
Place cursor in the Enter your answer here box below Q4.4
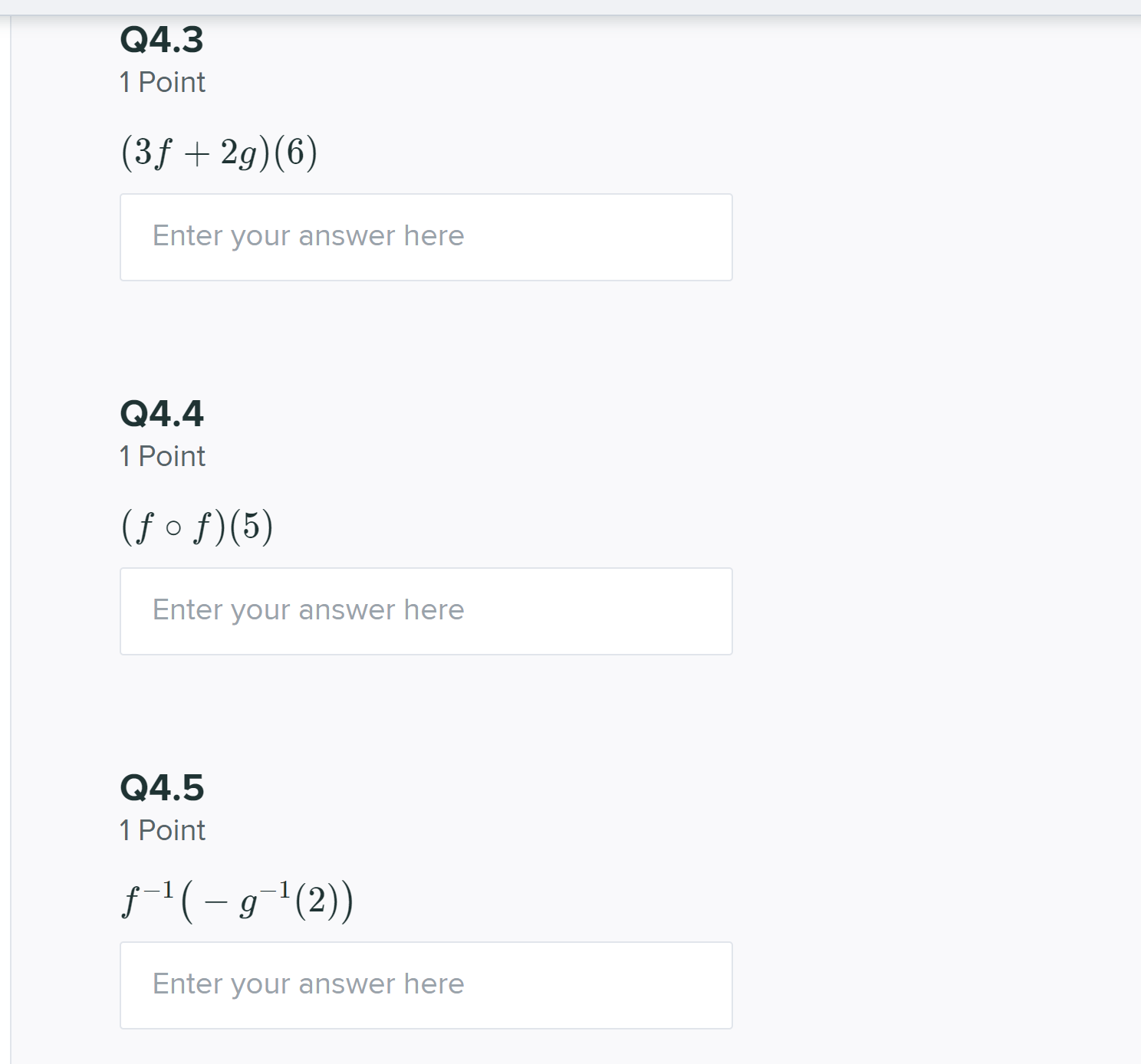coord(425,610)
